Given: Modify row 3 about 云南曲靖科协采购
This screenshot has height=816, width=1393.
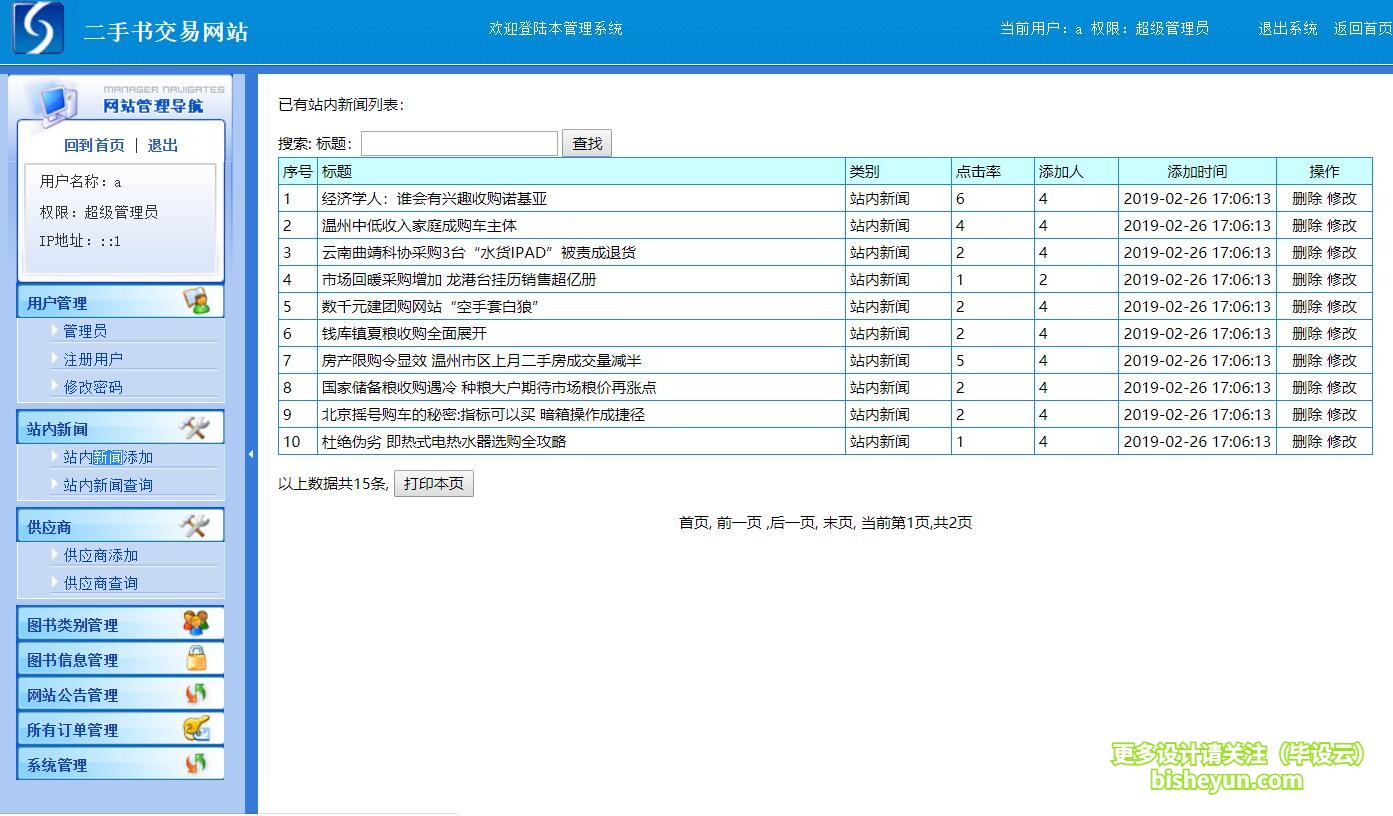Looking at the screenshot, I should pos(1342,252).
